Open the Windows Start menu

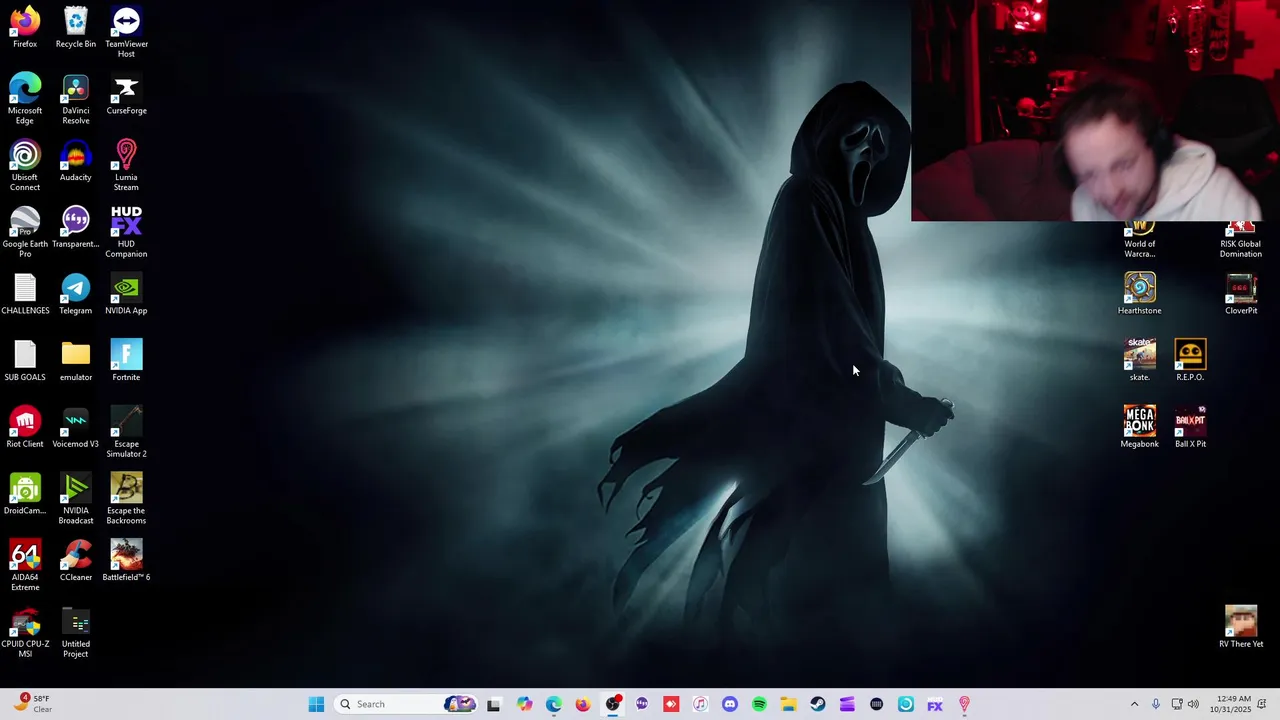316,704
